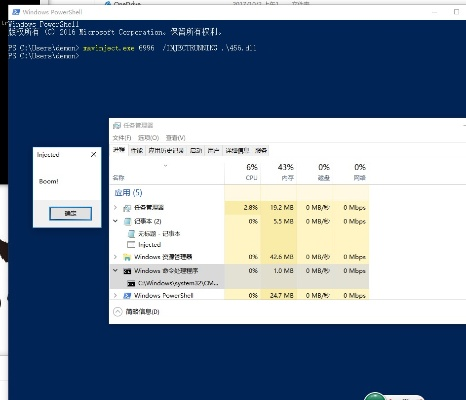Close the Injected message box with the X
This screenshot has height=400, width=466.
pyautogui.click(x=94, y=154)
